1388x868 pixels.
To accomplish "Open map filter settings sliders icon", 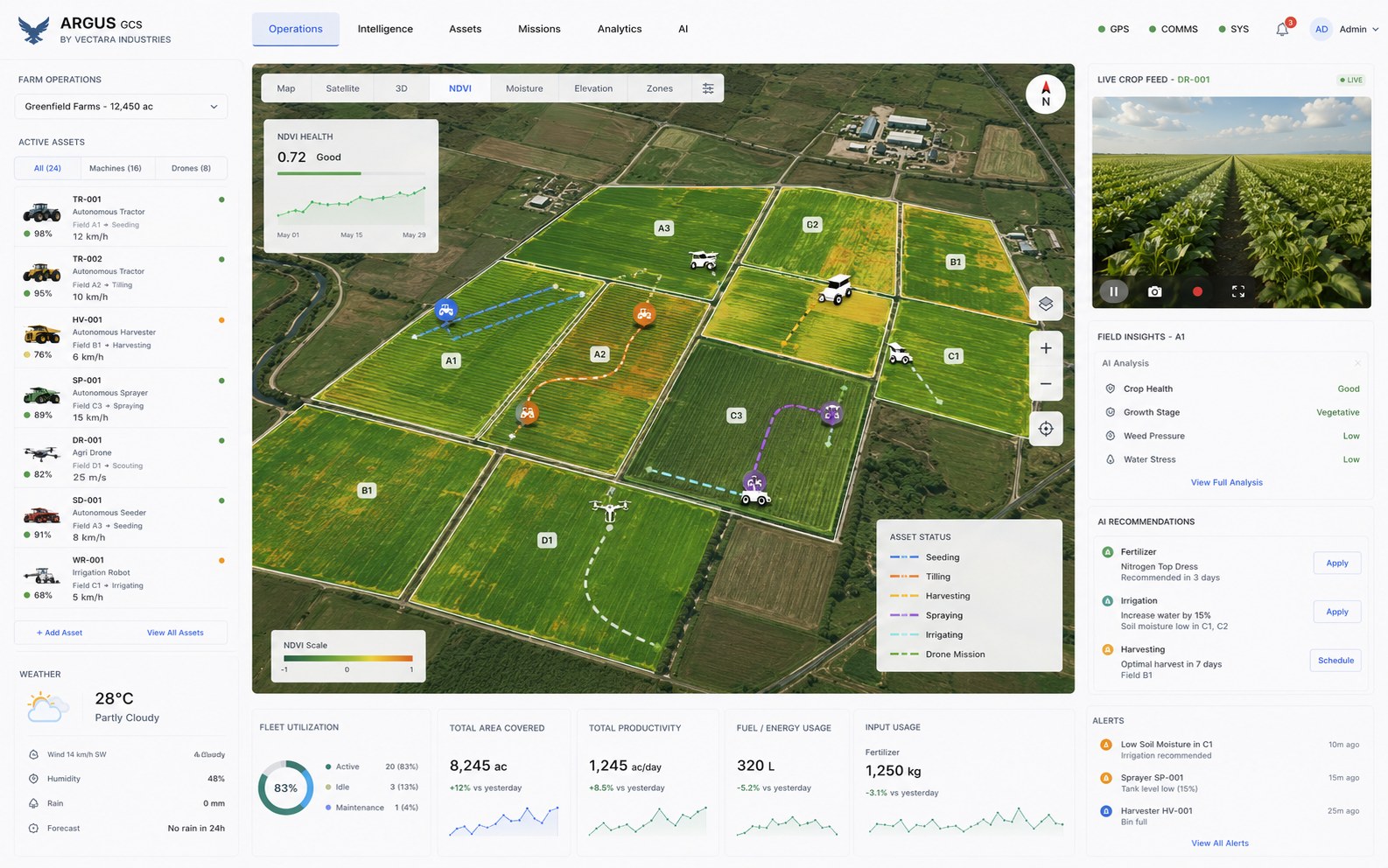I will tap(708, 88).
